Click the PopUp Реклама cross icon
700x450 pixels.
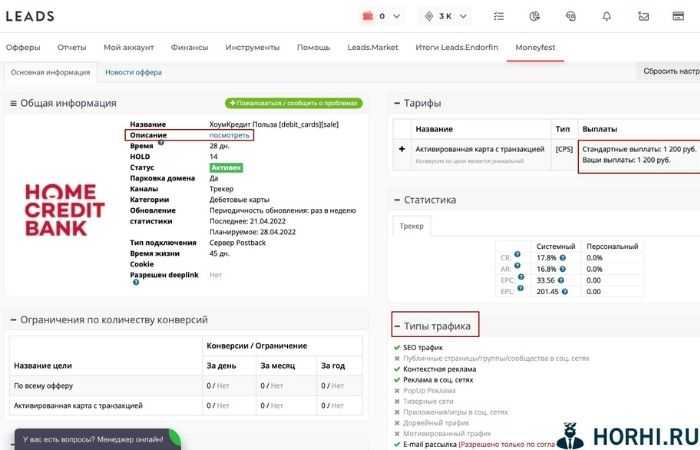click(397, 391)
